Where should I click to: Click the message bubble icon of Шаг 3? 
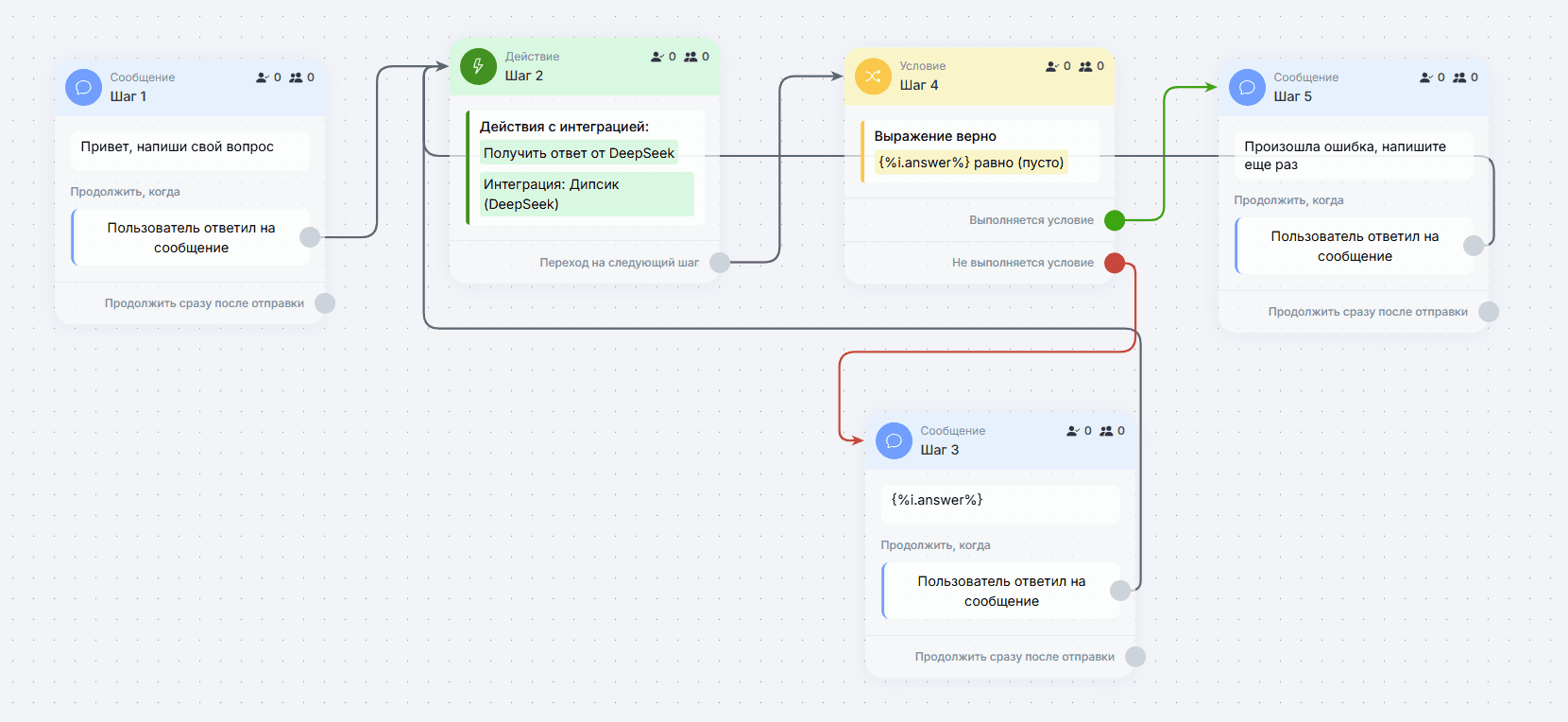click(x=894, y=440)
